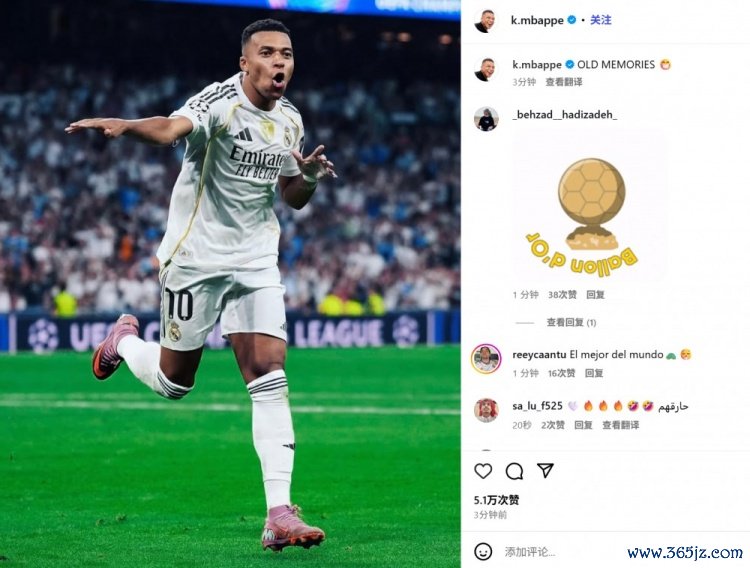Focus the 添加评论 comment field

530,552
